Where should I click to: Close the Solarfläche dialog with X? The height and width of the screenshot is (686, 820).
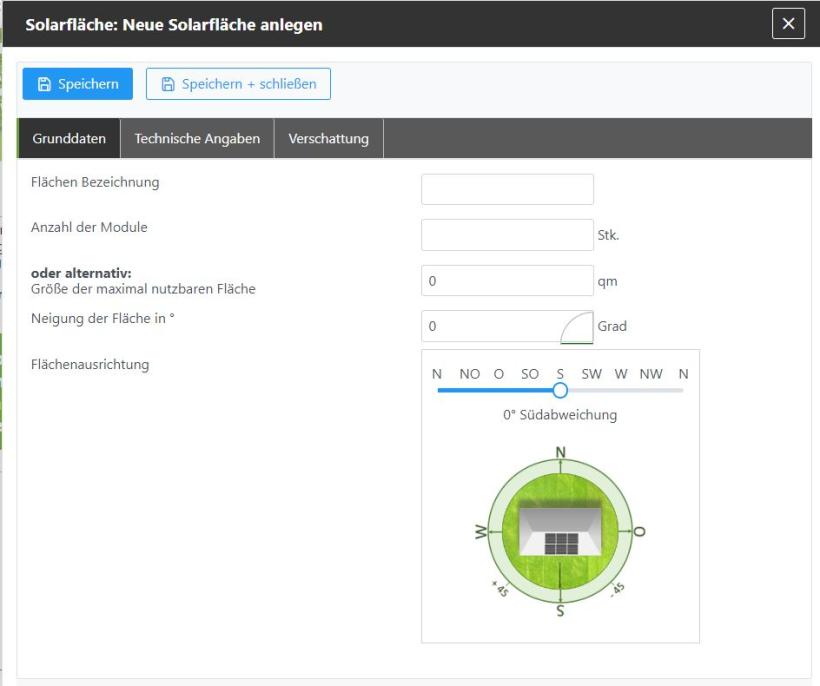[788, 24]
